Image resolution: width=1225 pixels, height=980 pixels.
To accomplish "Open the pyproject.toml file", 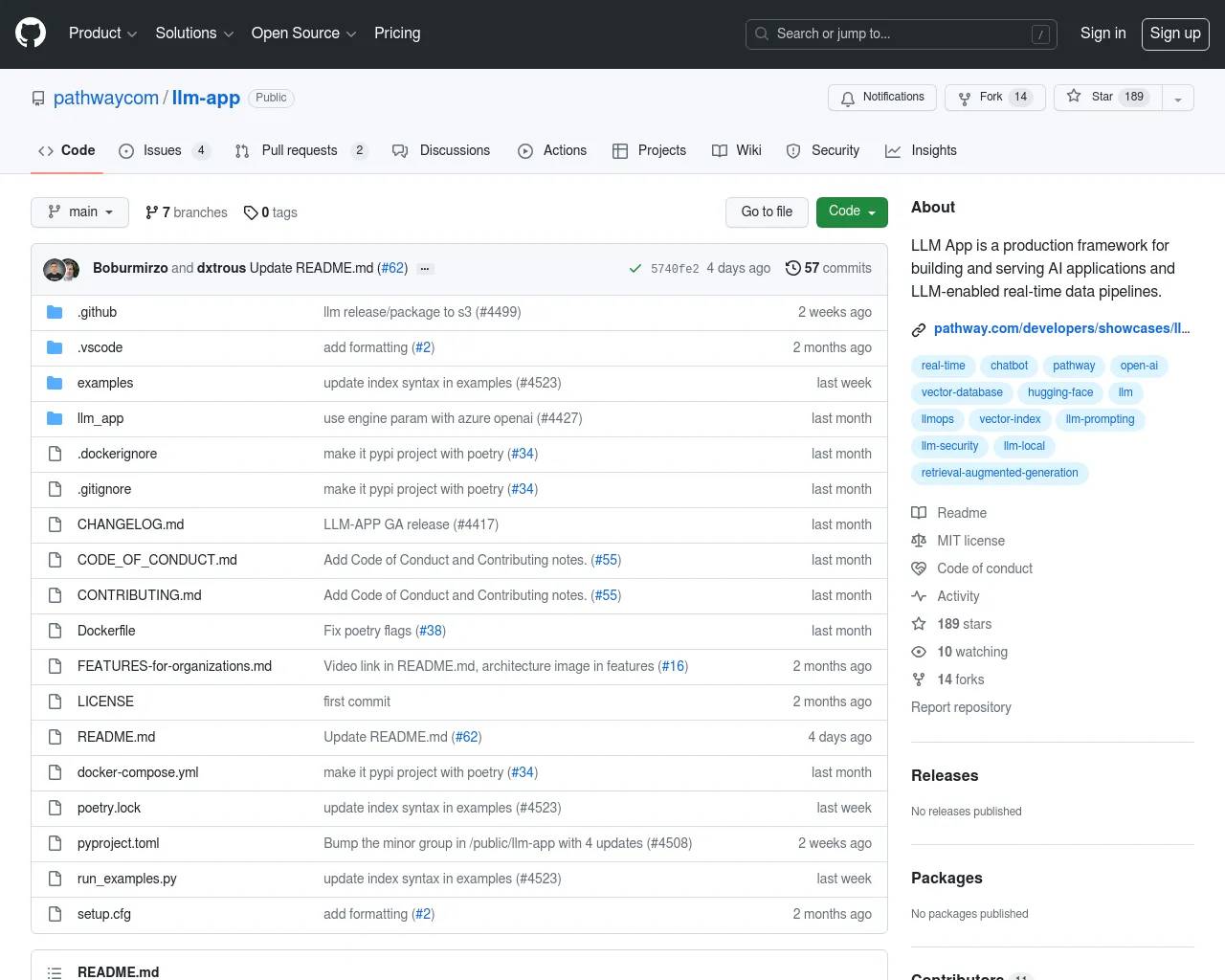I will tap(119, 843).
